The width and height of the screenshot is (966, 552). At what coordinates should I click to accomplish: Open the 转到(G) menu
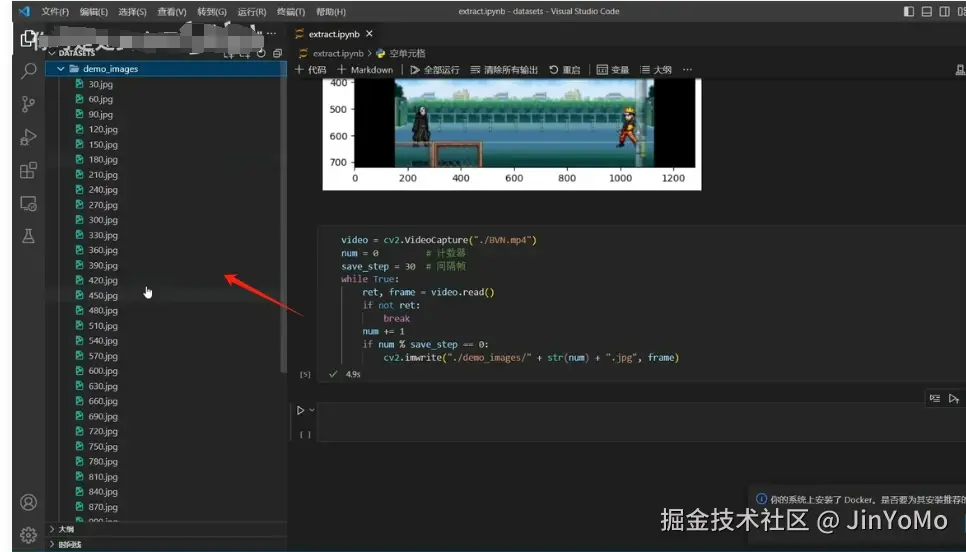212,12
